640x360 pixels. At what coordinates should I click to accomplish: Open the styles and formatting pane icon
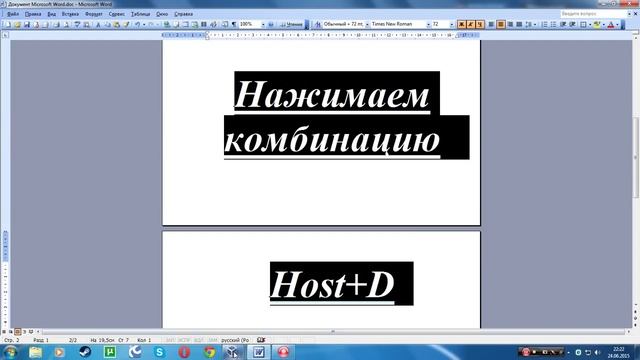click(x=318, y=24)
